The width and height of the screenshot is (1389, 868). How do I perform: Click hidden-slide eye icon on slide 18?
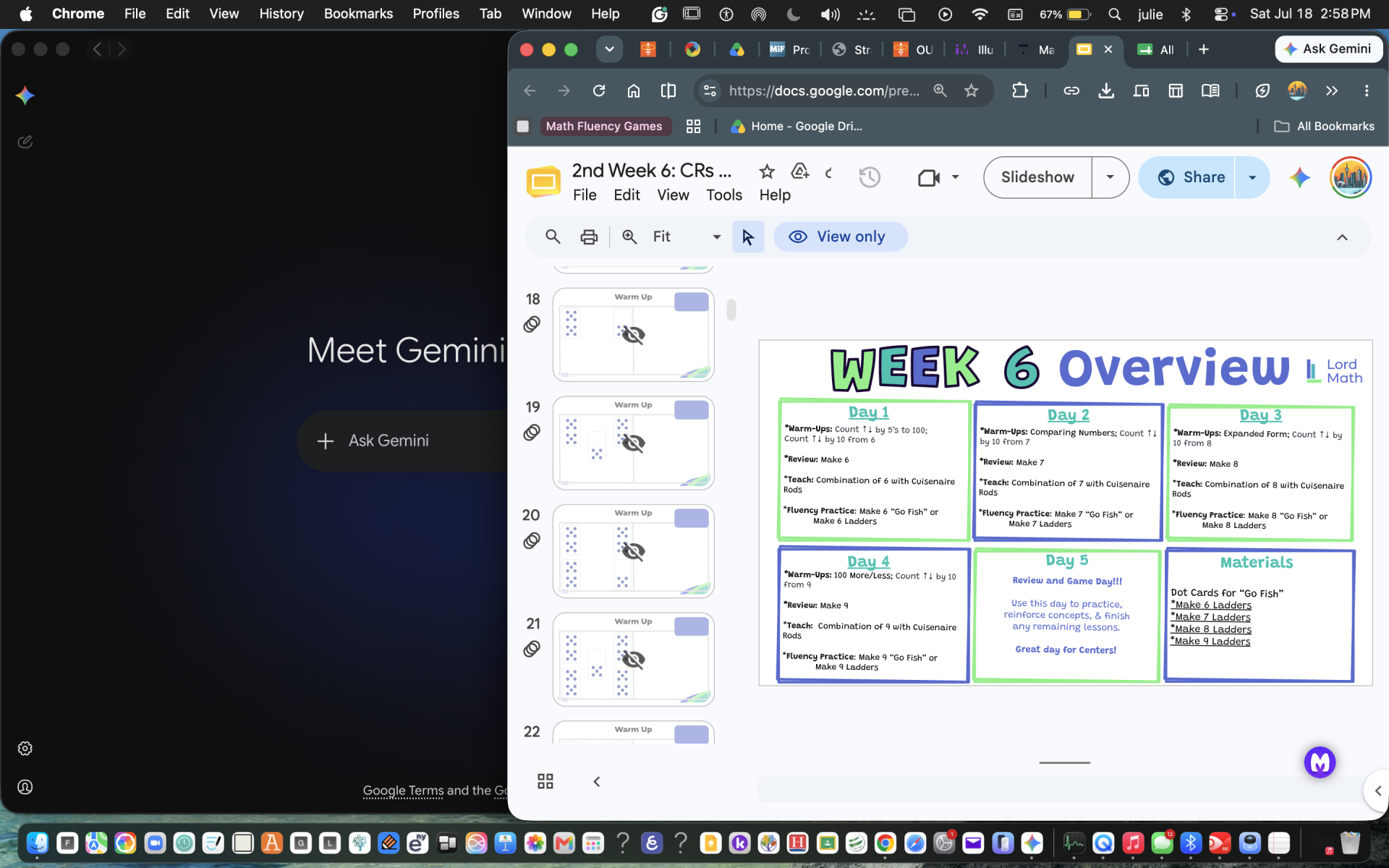coord(633,335)
